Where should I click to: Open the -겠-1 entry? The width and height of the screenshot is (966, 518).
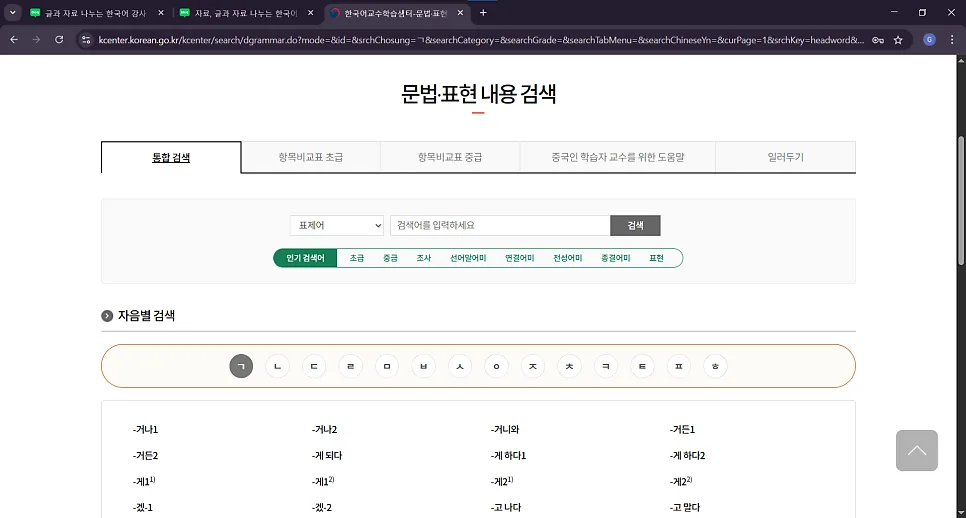point(142,508)
